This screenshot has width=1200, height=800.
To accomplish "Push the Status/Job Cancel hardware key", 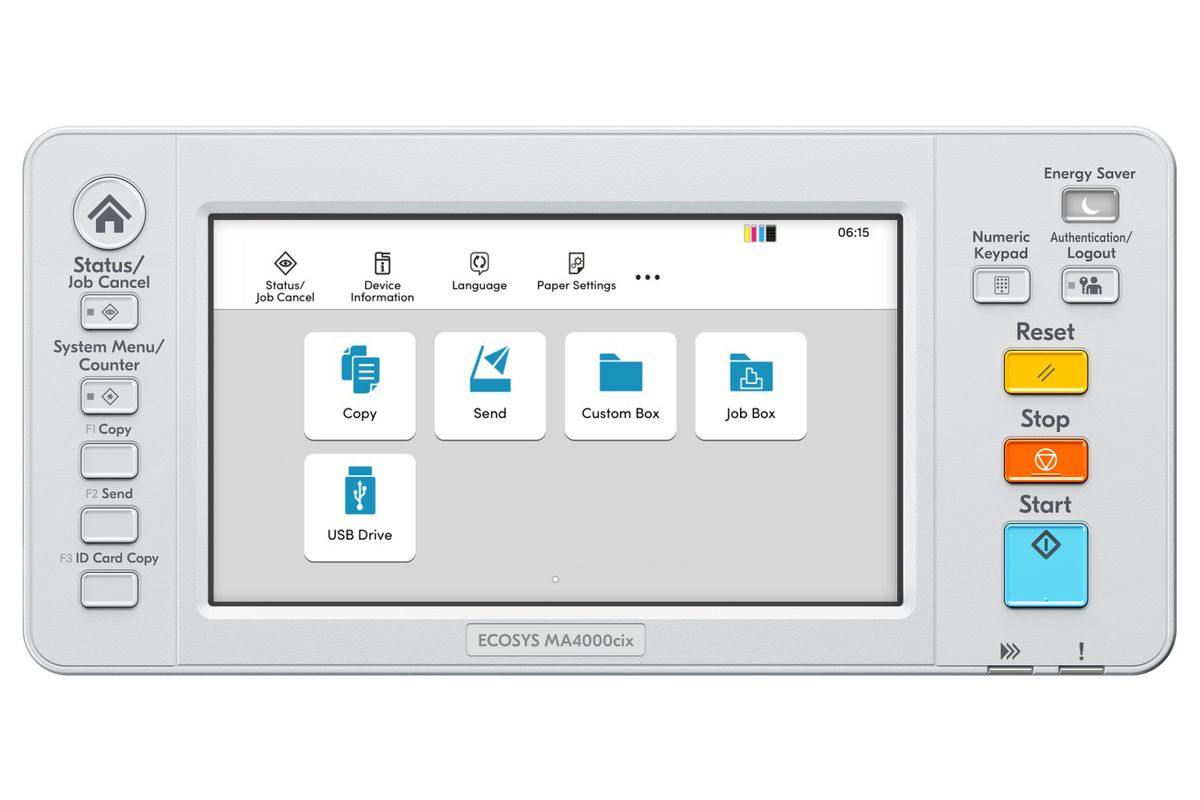I will click(x=109, y=313).
